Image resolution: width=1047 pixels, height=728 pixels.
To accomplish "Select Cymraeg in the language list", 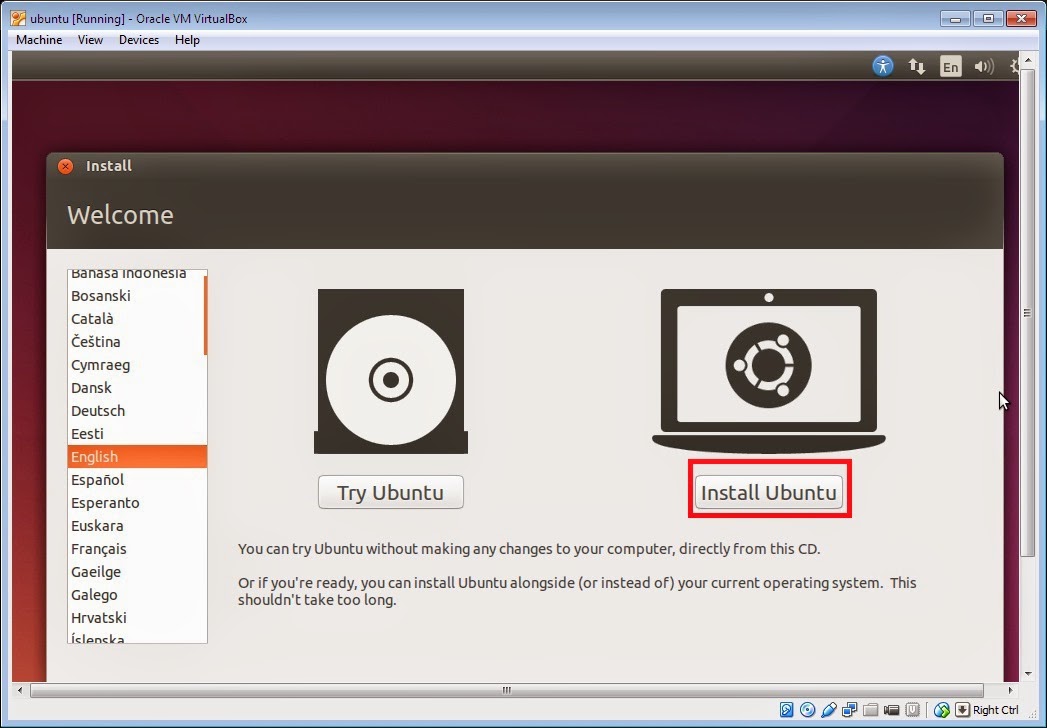I will pyautogui.click(x=137, y=365).
